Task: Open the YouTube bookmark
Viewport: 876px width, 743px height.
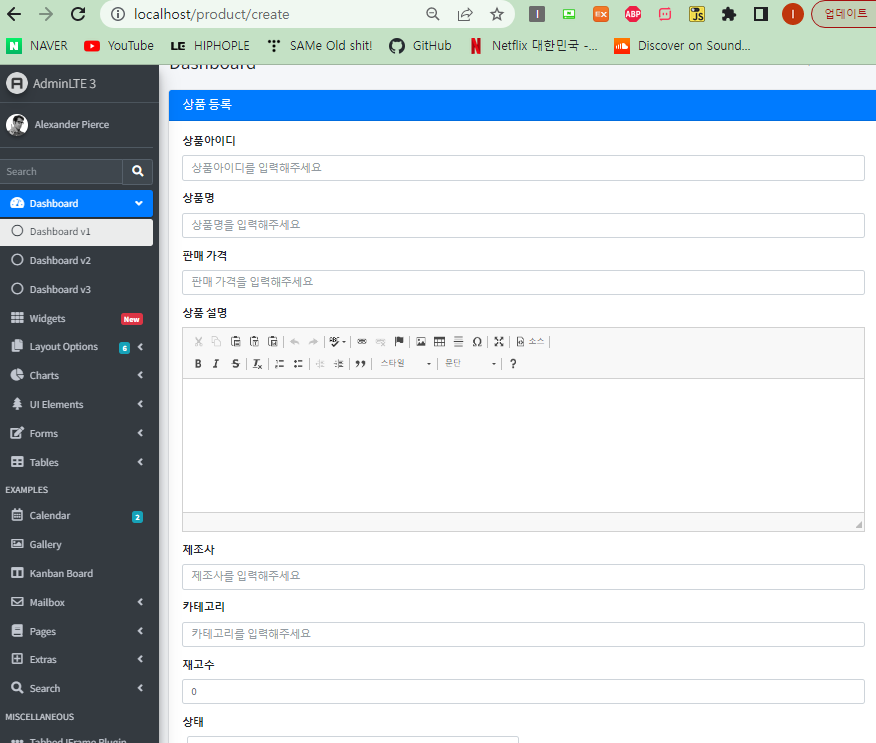Action: [x=118, y=46]
